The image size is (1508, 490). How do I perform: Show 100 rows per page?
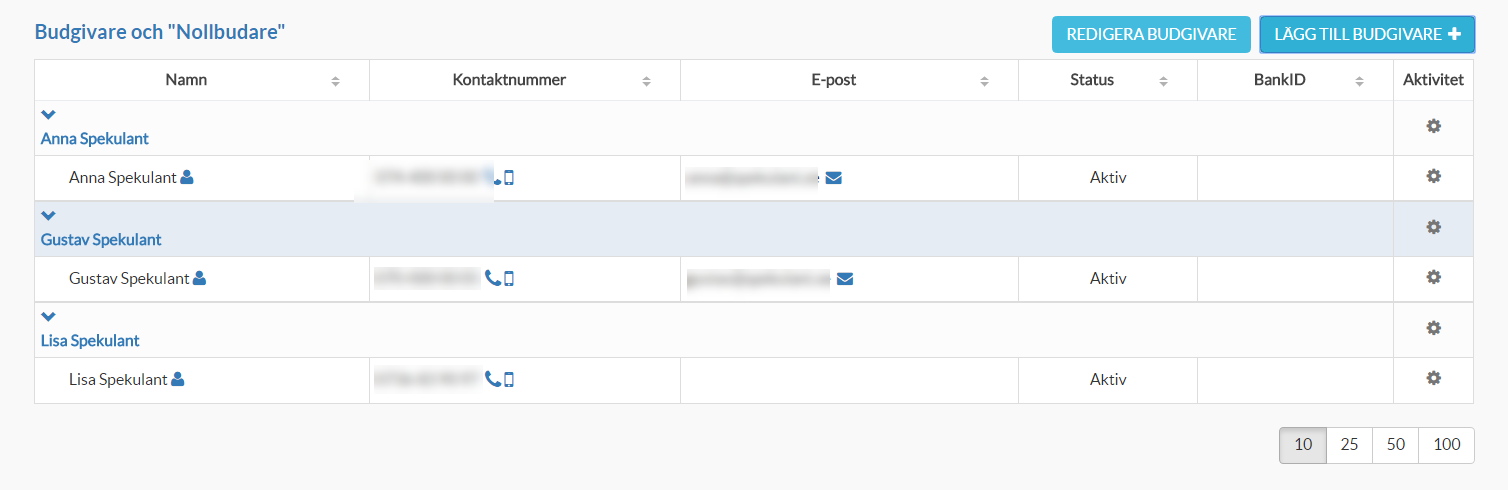click(x=1446, y=445)
